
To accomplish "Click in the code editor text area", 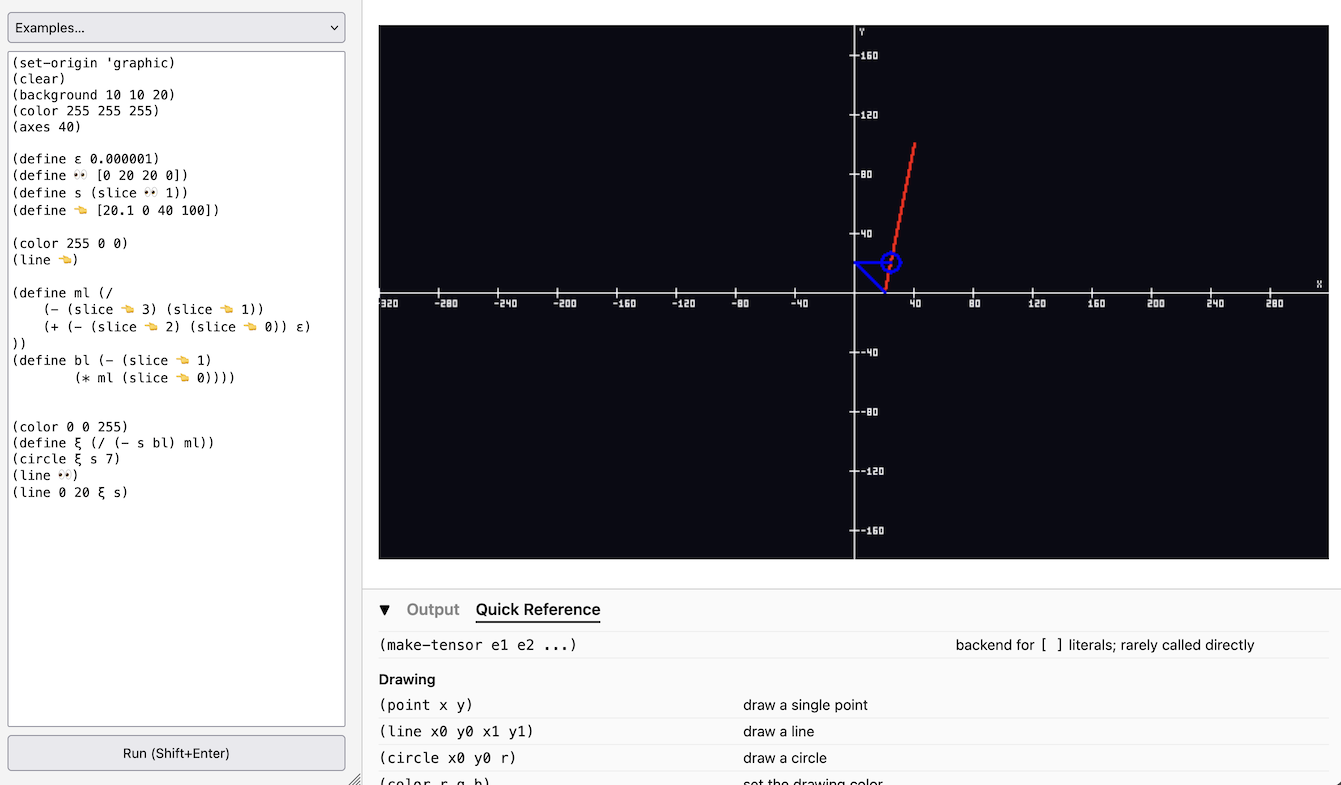I will 176,389.
